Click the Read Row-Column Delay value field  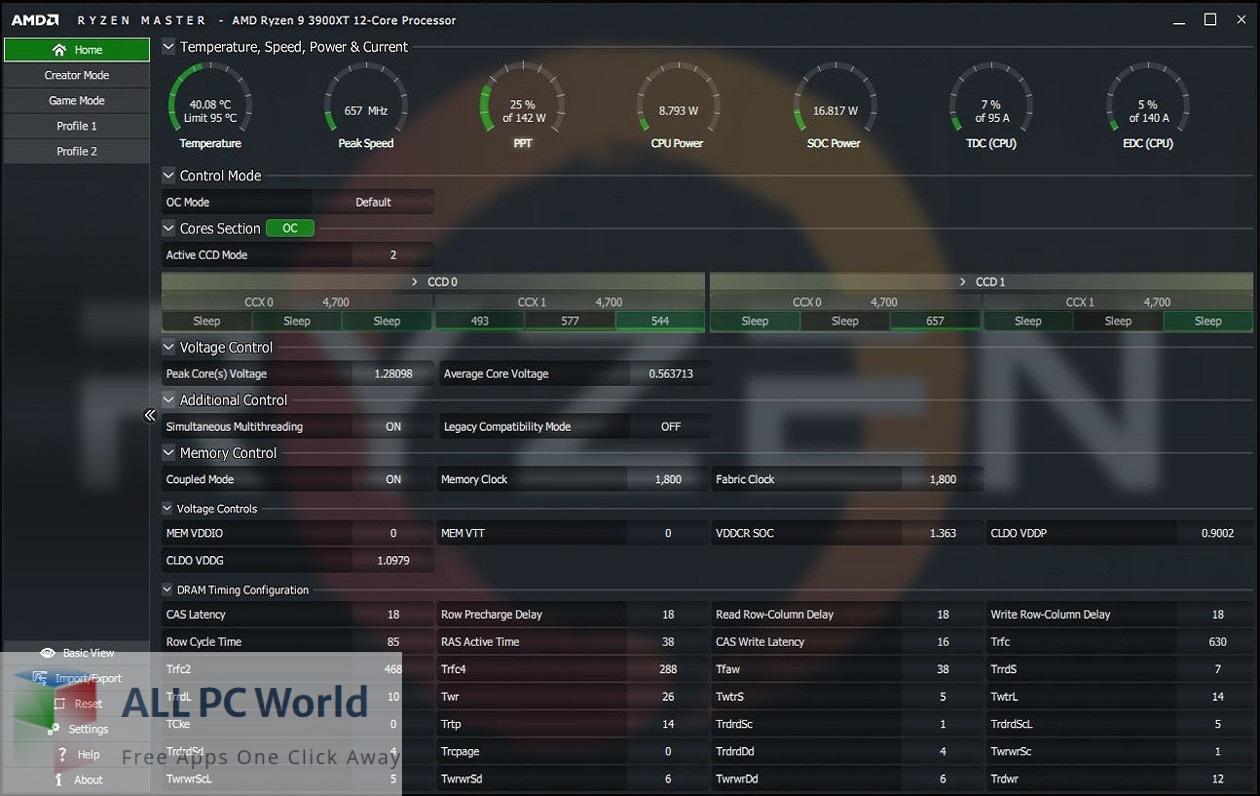click(943, 615)
